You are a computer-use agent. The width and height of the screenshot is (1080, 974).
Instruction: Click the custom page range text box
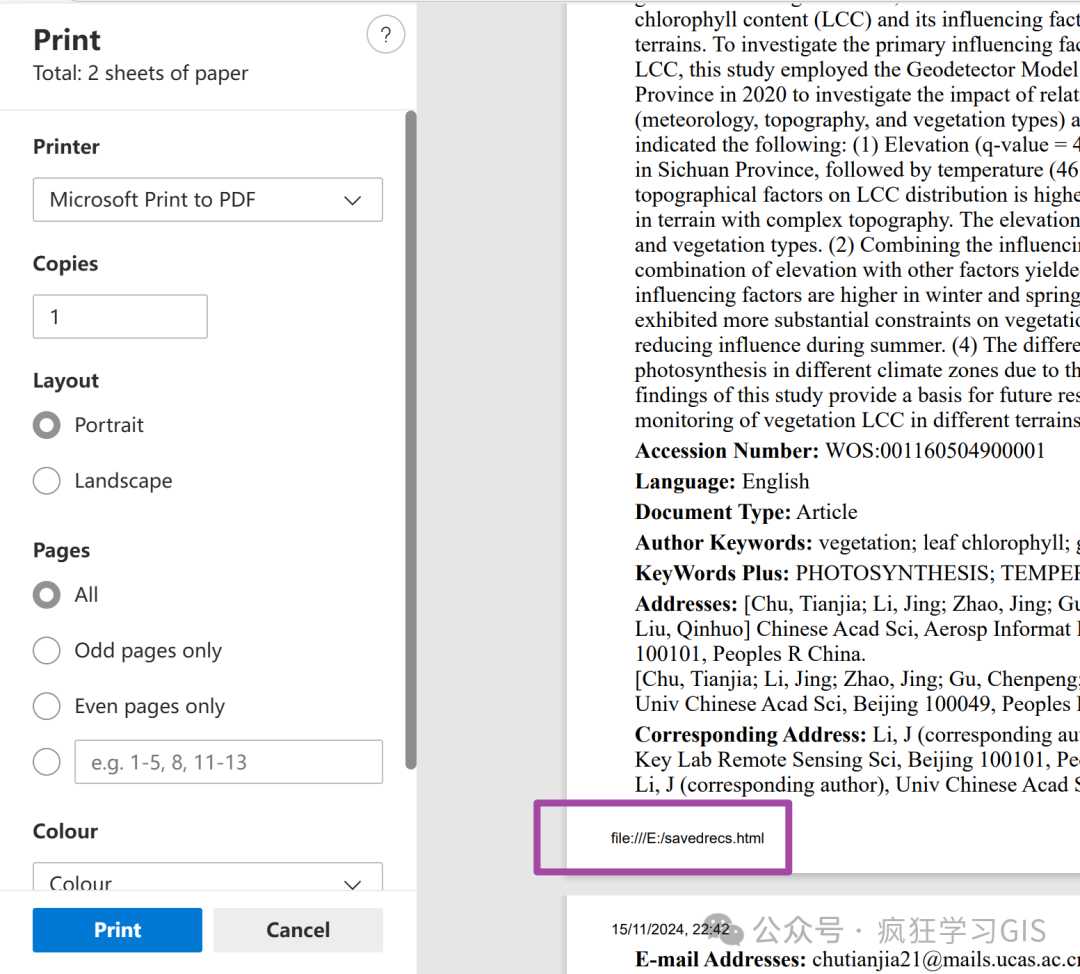pyautogui.click(x=229, y=762)
